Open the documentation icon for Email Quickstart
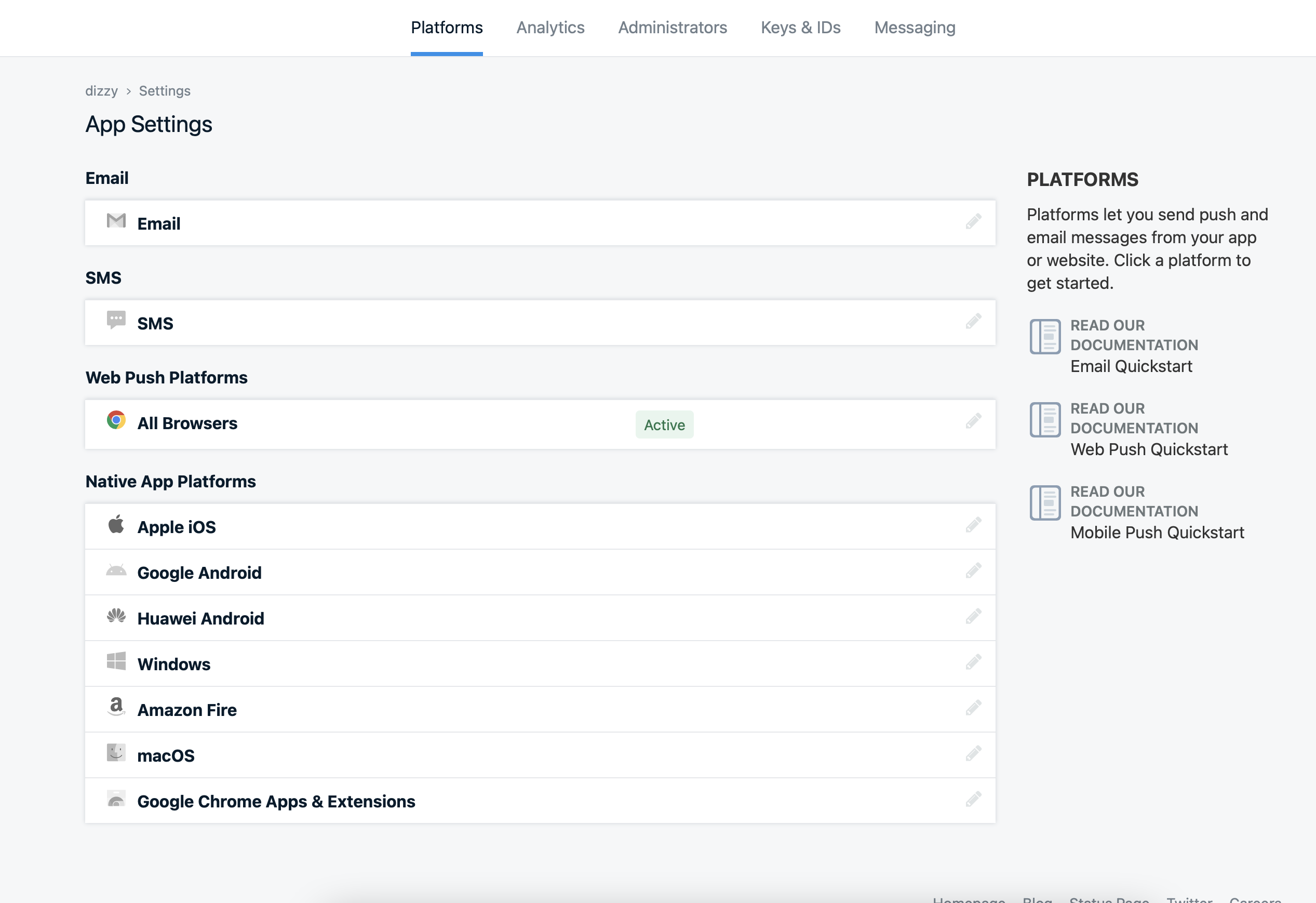Image resolution: width=1316 pixels, height=903 pixels. [x=1045, y=337]
